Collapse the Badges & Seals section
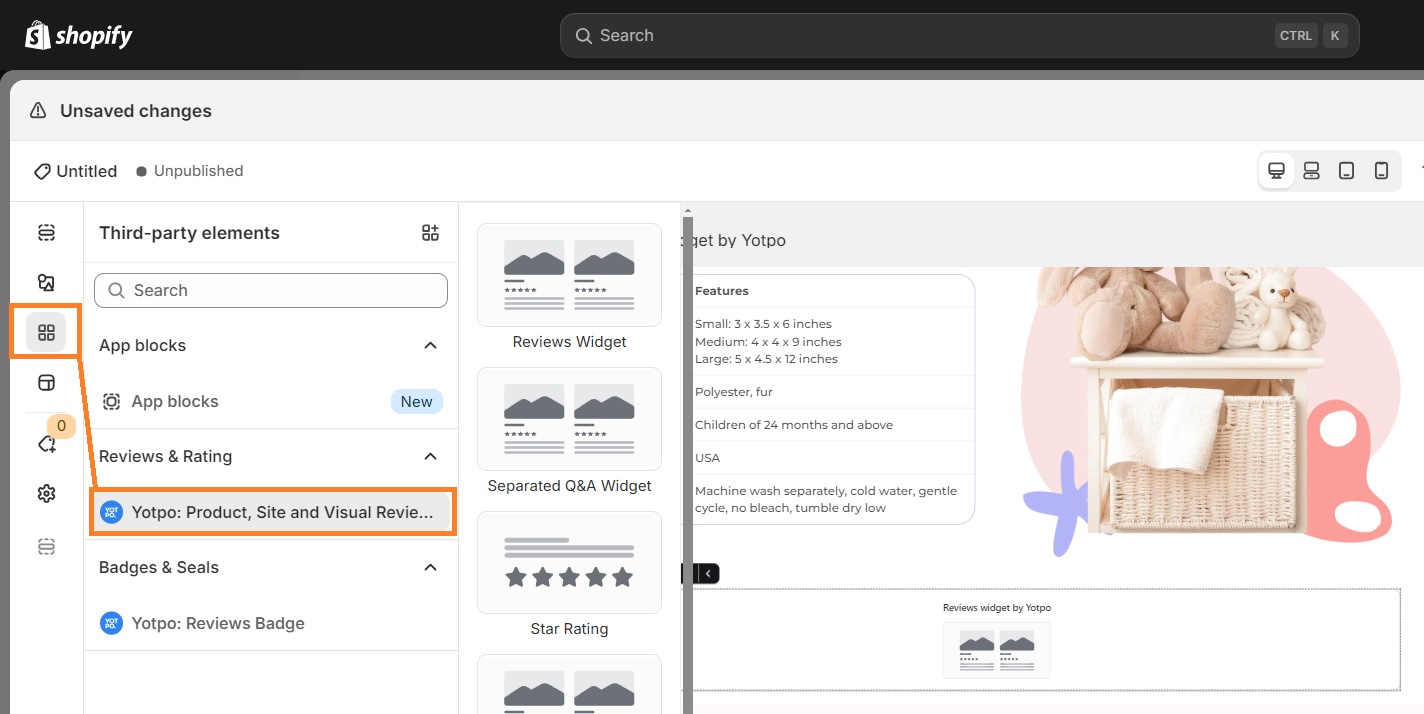1424x714 pixels. [x=430, y=567]
